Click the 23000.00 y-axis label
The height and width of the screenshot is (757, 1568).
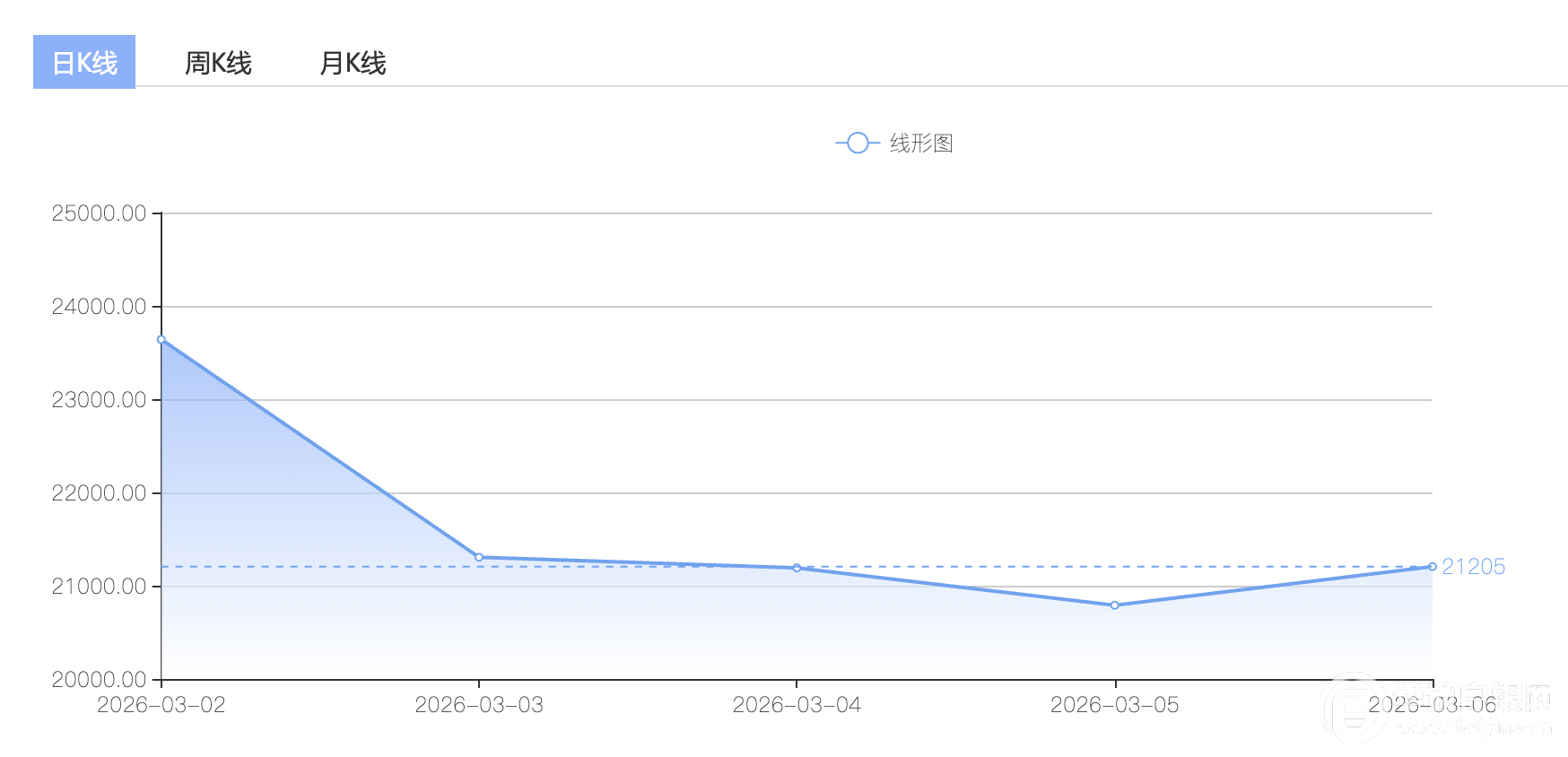(99, 400)
